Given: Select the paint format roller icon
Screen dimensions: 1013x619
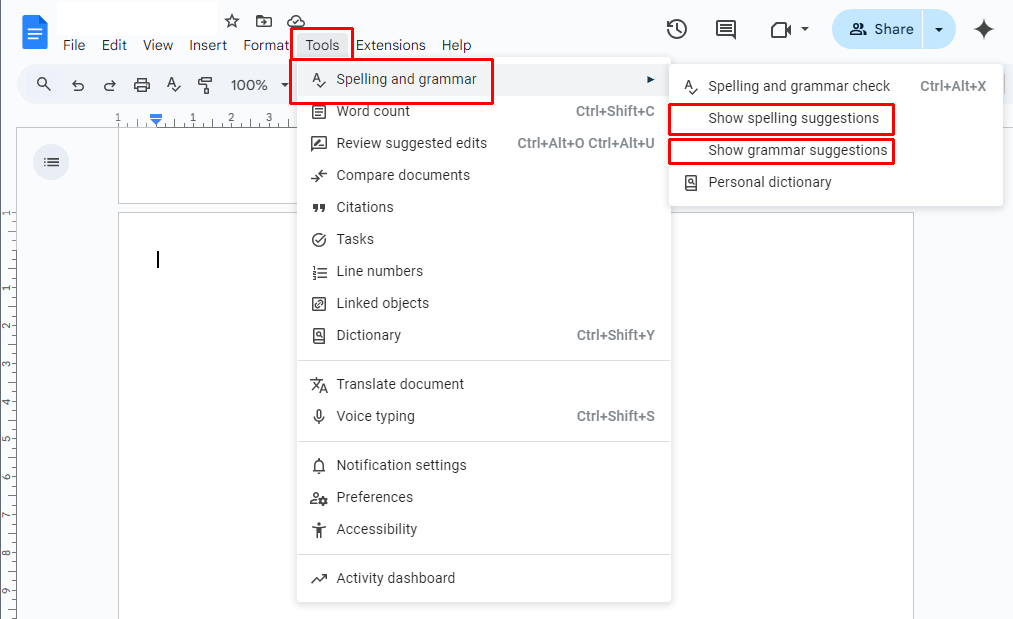Looking at the screenshot, I should (205, 85).
